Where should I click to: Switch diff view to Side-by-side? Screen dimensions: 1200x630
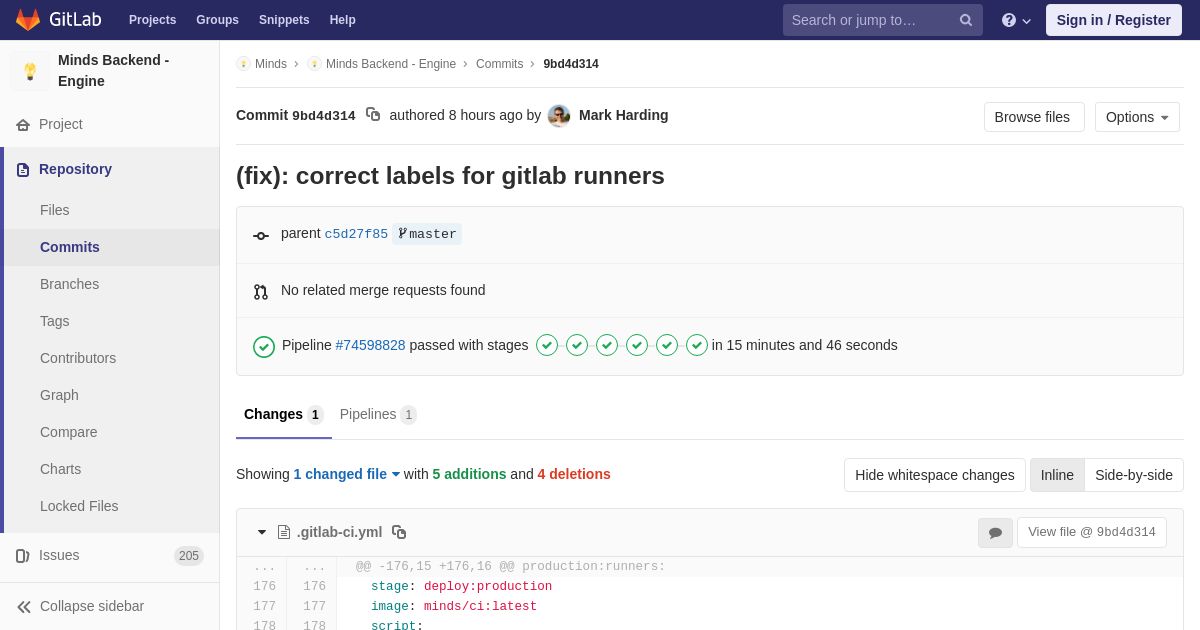coord(1133,475)
